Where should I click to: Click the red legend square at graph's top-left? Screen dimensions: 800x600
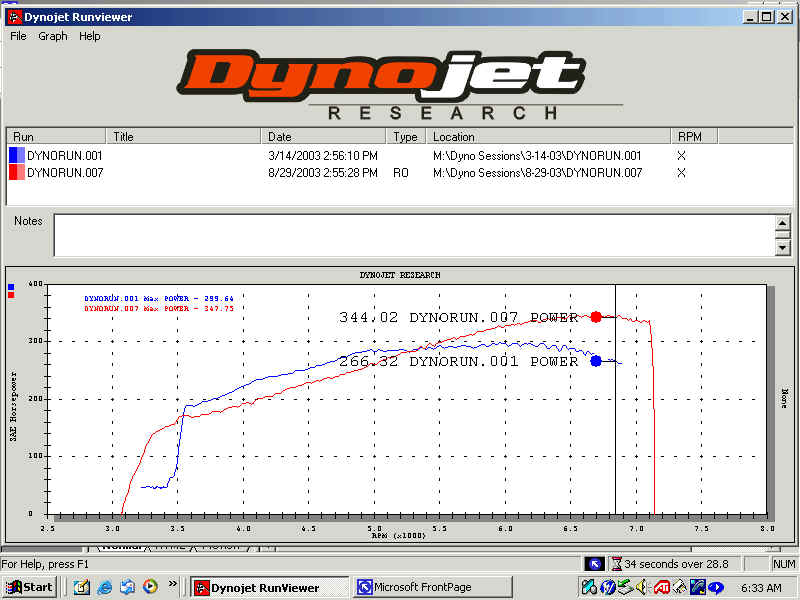click(x=11, y=295)
